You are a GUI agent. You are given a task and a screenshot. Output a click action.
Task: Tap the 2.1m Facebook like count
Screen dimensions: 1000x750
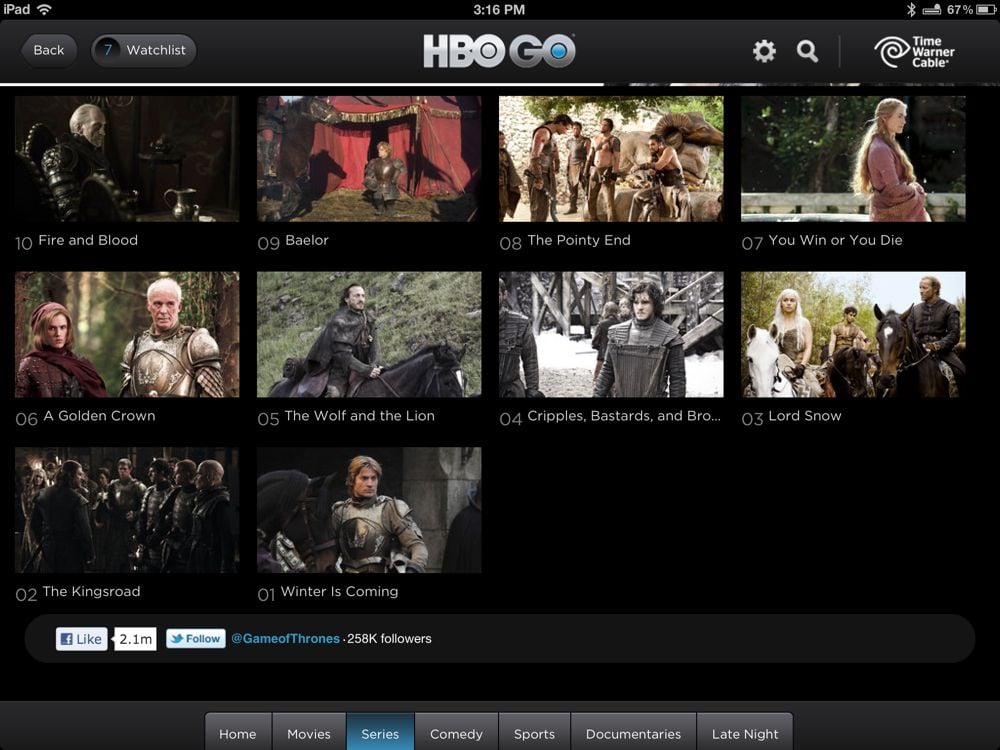coord(135,639)
